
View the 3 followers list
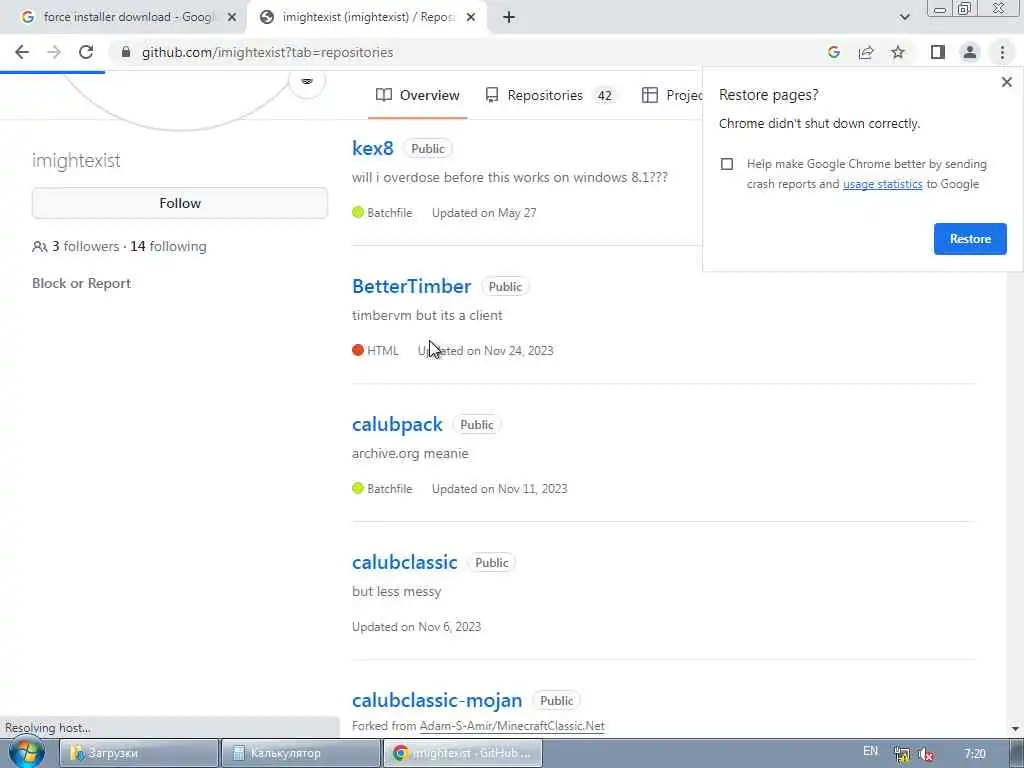86,247
